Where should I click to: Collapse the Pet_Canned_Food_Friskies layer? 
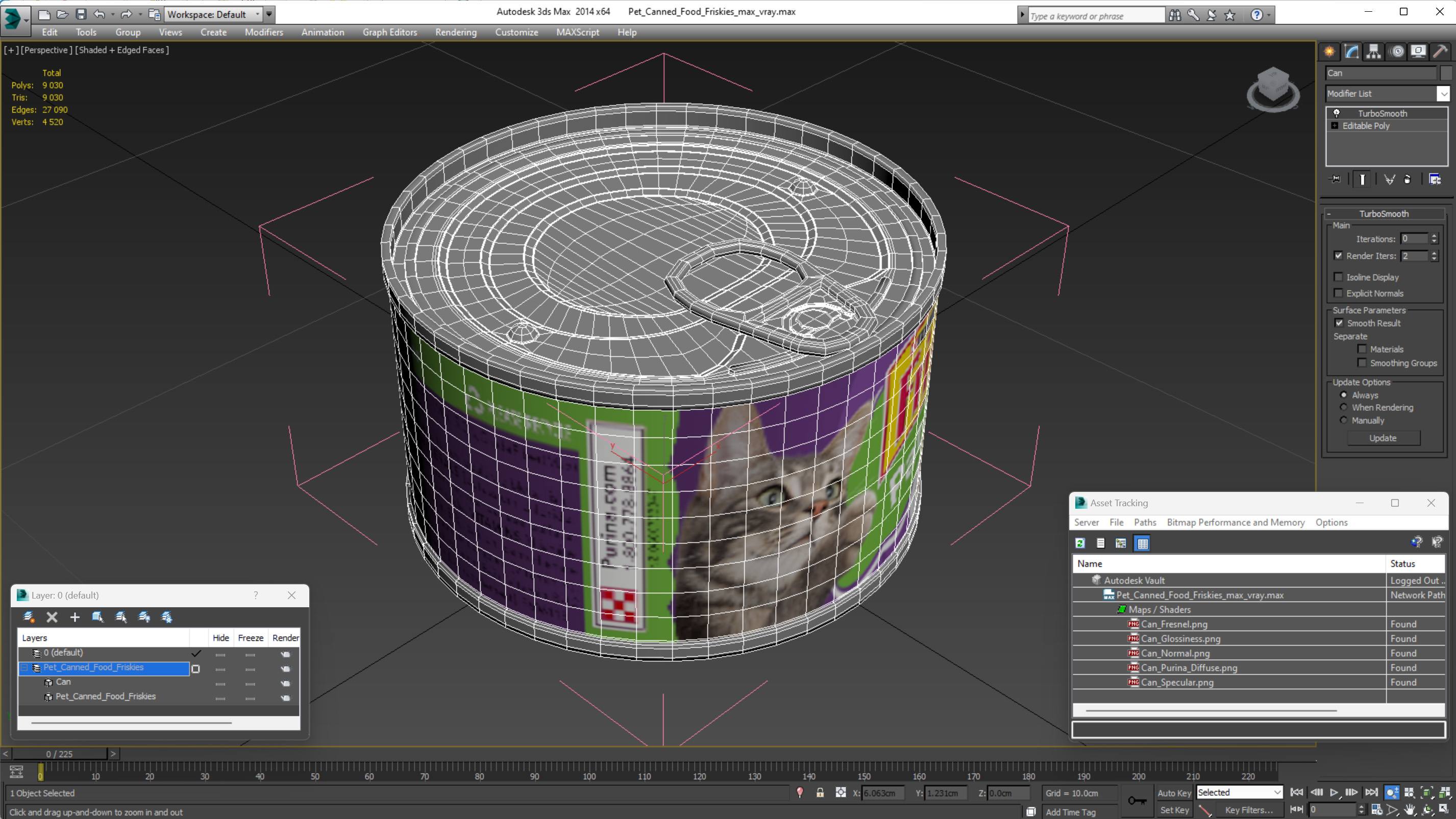[x=24, y=667]
